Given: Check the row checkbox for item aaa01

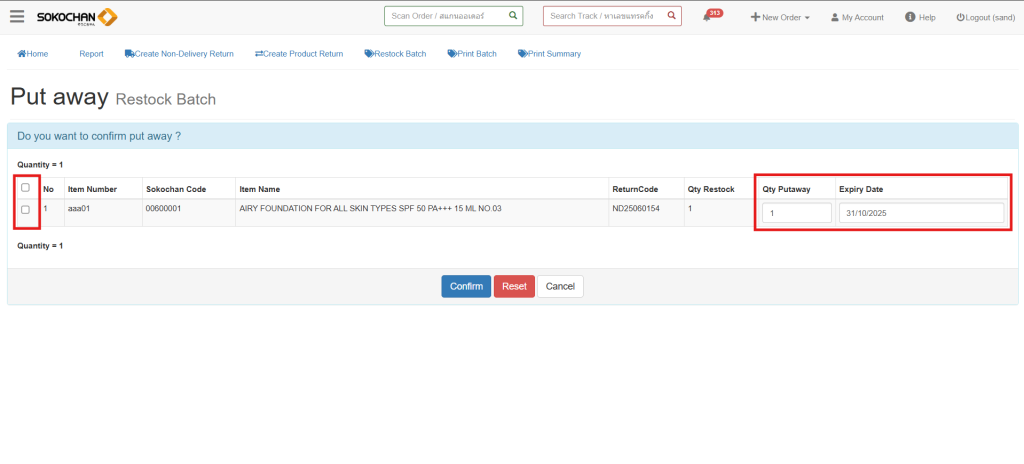Looking at the screenshot, I should (x=26, y=209).
